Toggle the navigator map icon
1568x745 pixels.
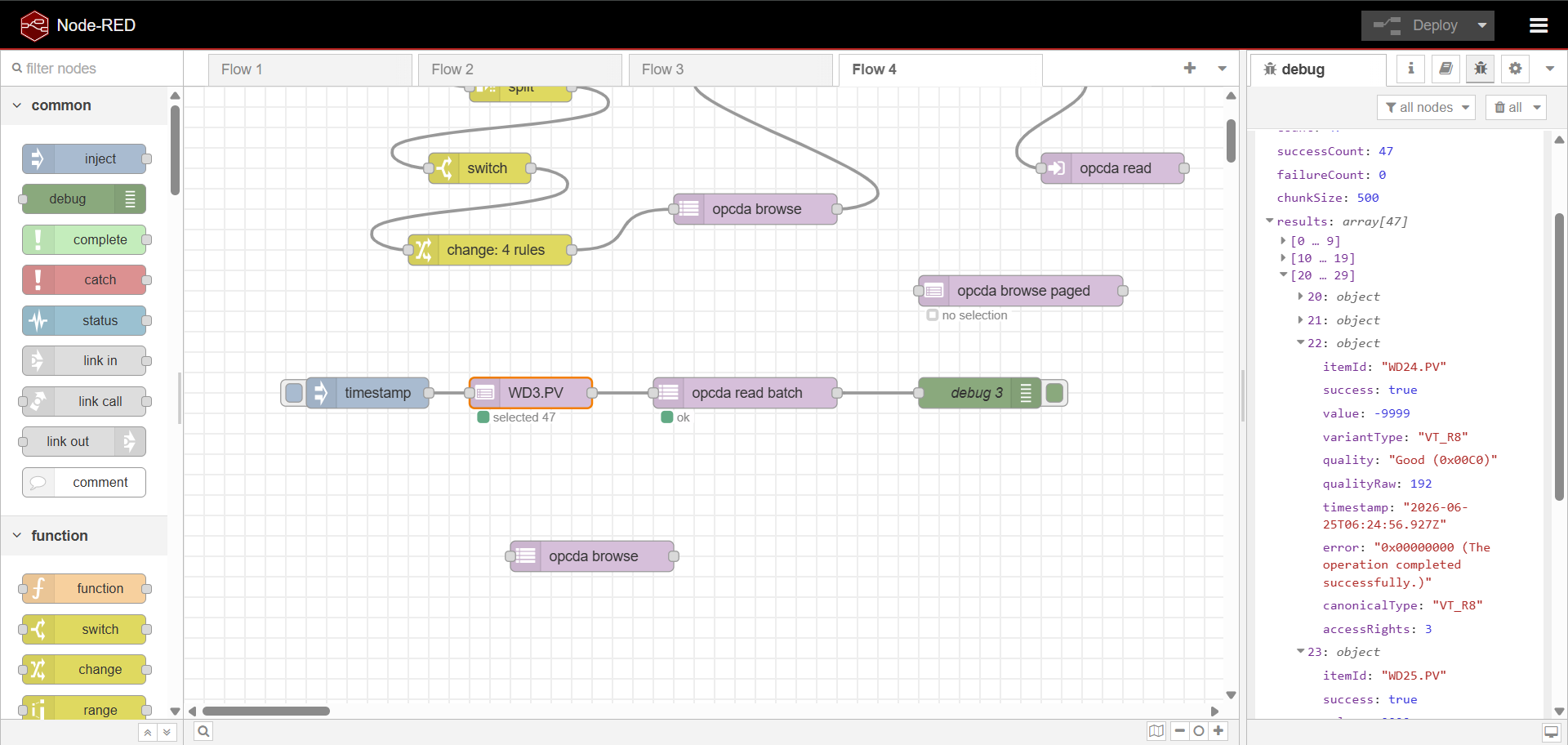[1156, 731]
